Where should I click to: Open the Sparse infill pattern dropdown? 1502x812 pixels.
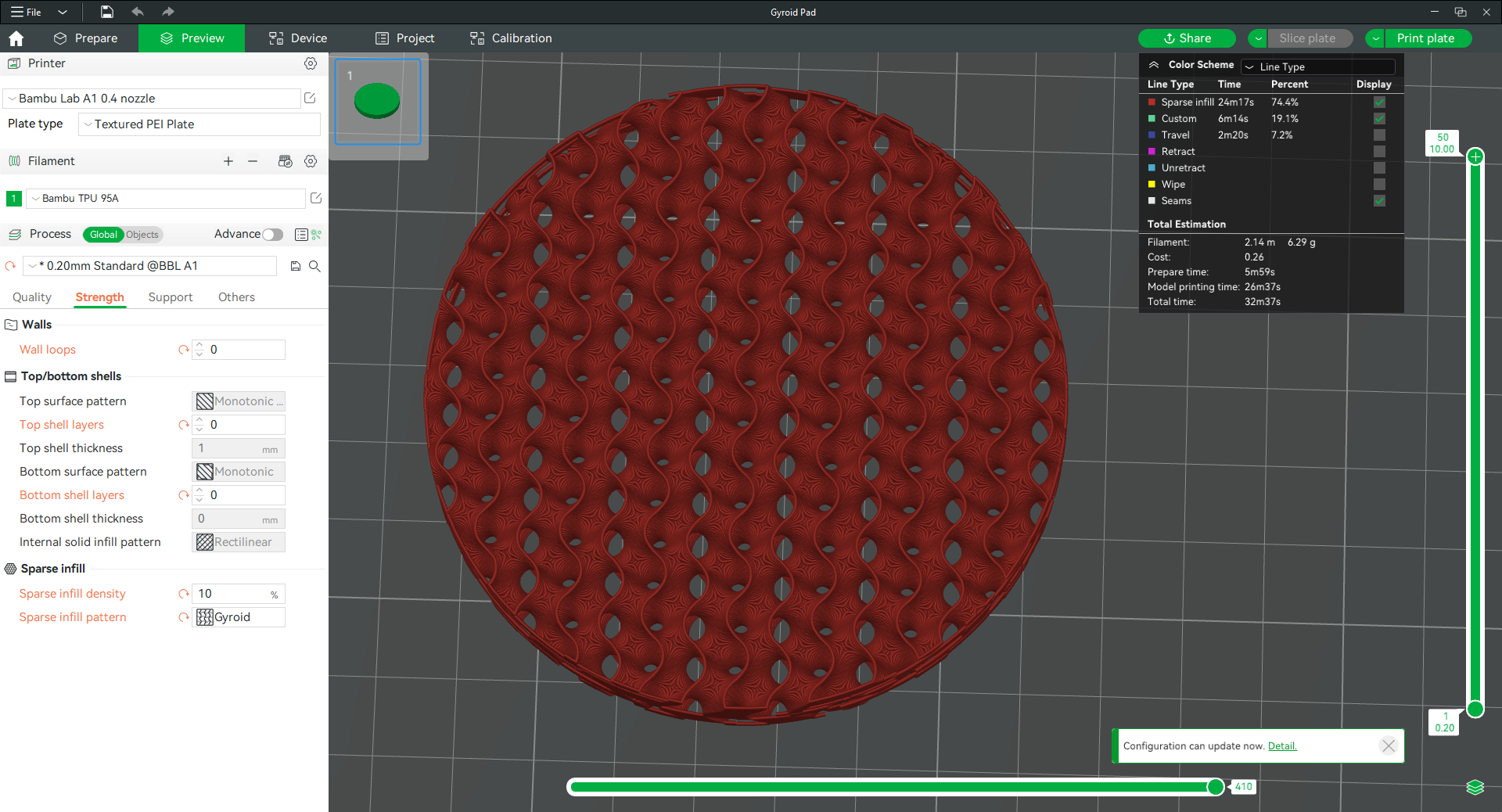(239, 617)
